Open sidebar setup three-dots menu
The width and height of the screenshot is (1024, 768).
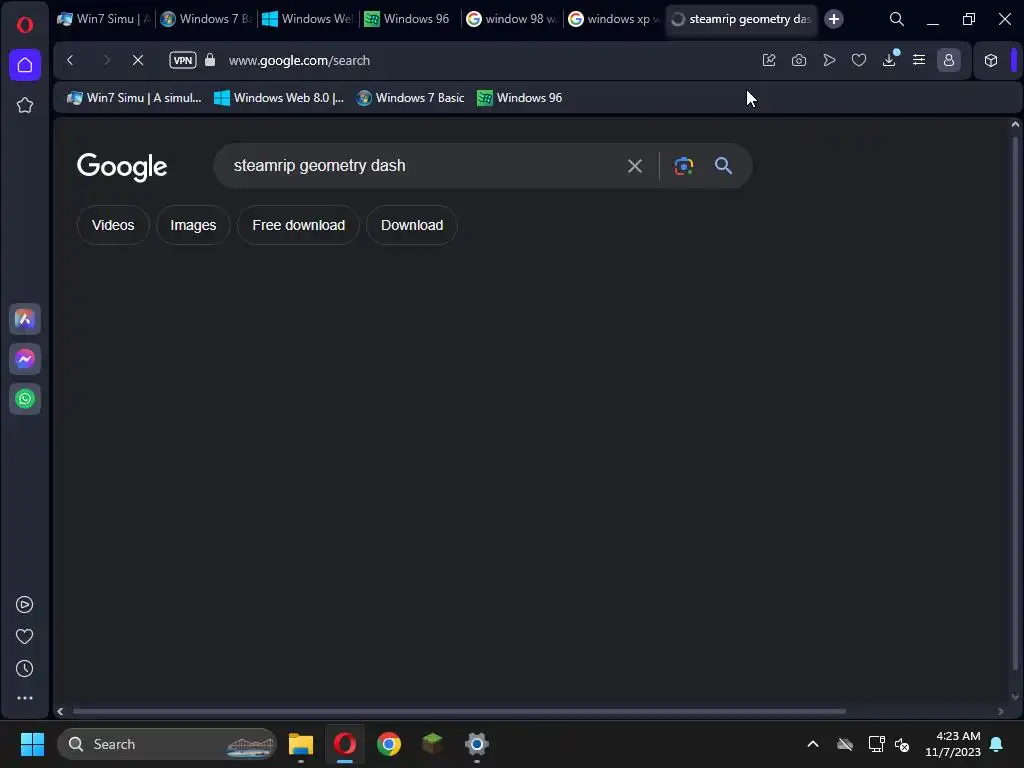[24, 698]
